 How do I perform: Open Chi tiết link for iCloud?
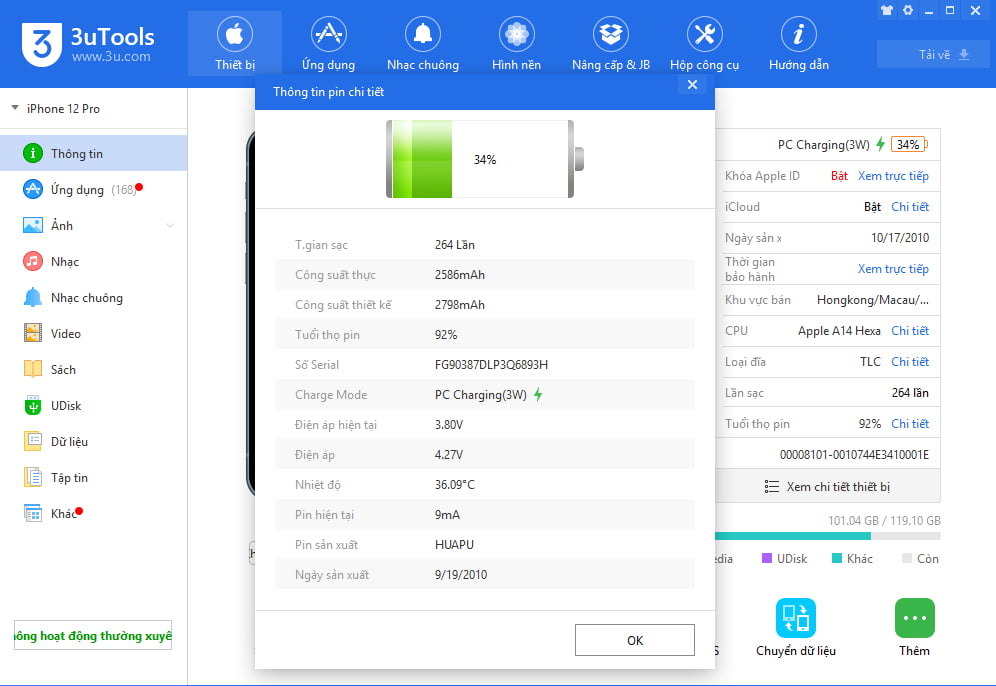pyautogui.click(x=910, y=206)
